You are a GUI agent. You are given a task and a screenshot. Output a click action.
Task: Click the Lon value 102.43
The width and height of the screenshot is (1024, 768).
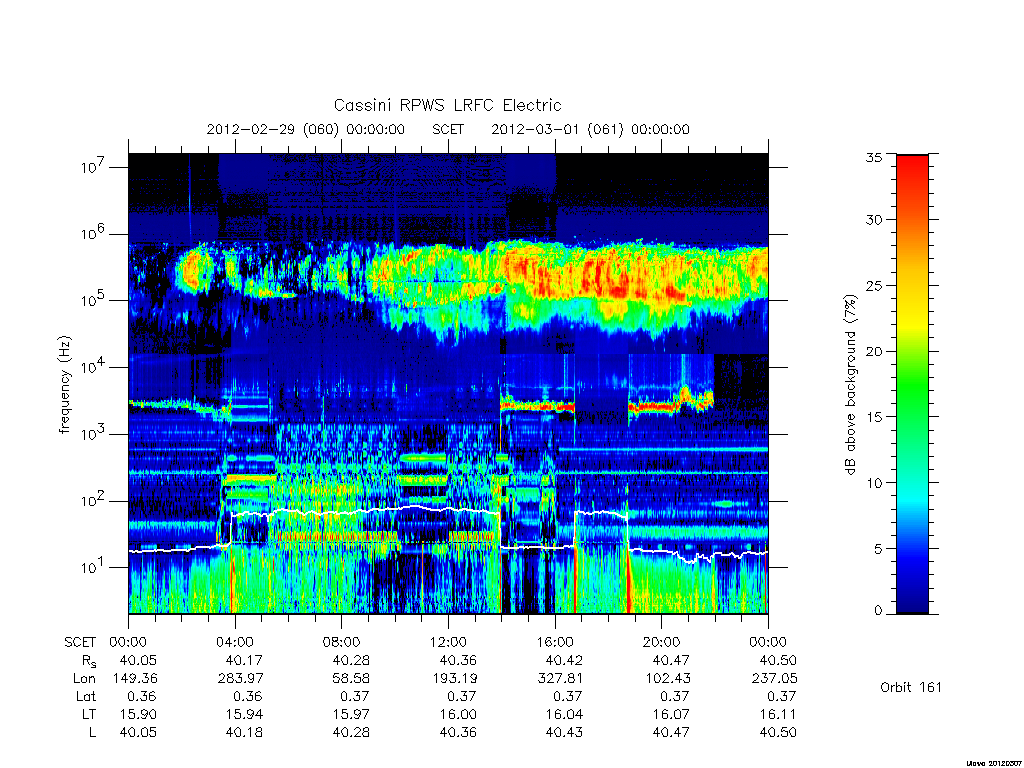(667, 679)
